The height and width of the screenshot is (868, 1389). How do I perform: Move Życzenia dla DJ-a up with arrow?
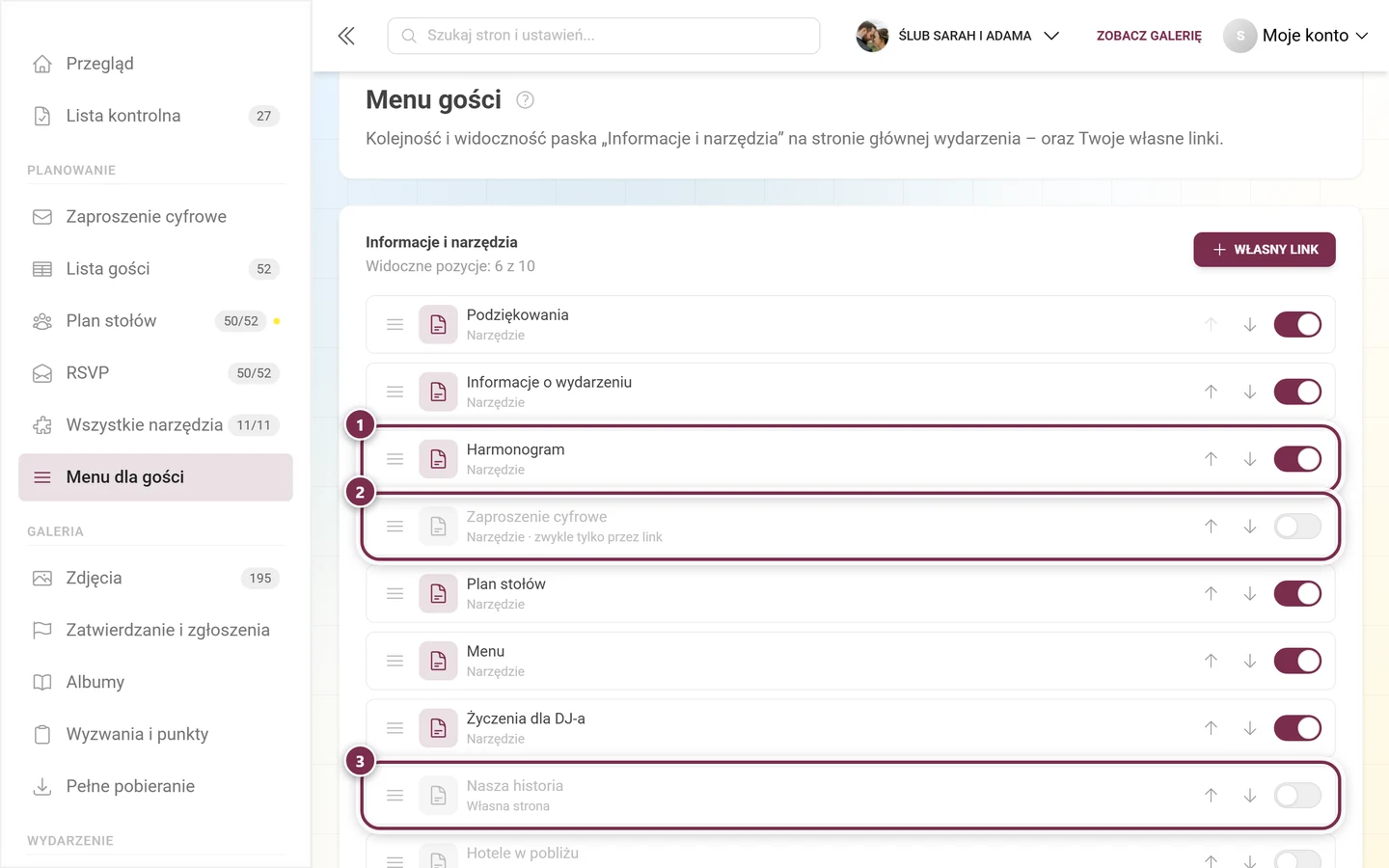point(1211,728)
